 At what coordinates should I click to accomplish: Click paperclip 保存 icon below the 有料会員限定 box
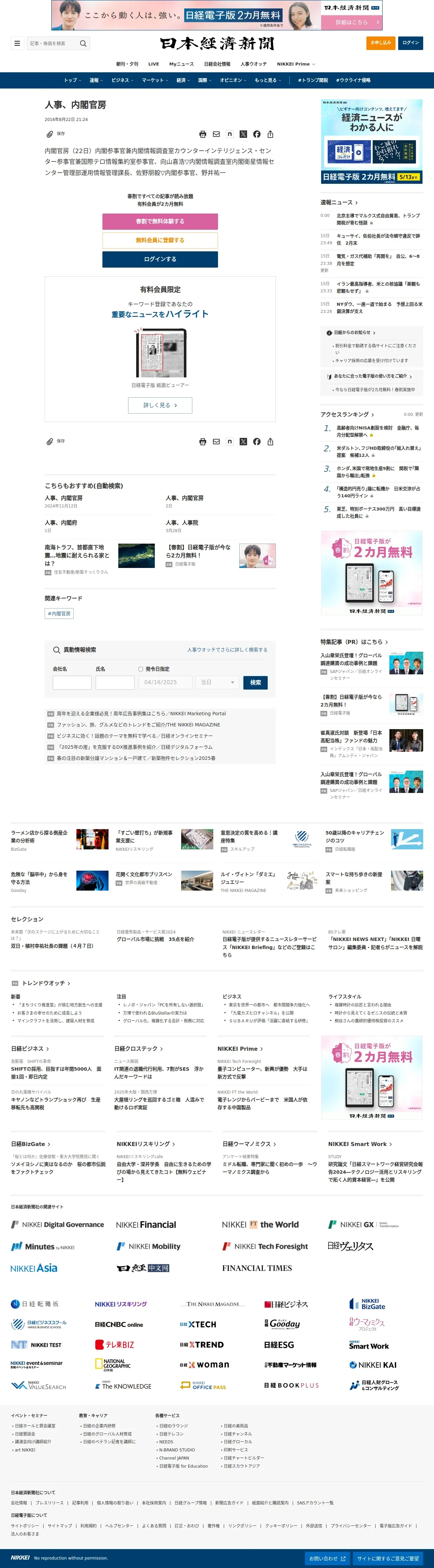[x=50, y=441]
